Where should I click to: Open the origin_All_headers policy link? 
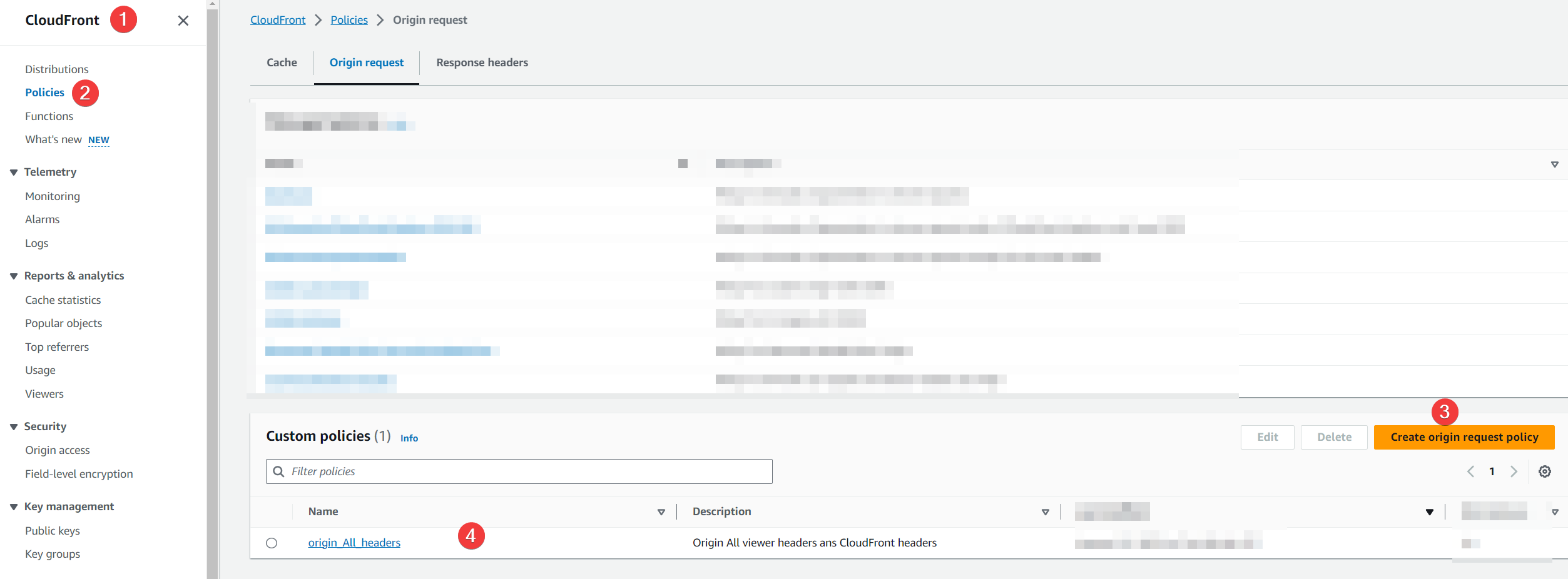tap(354, 543)
